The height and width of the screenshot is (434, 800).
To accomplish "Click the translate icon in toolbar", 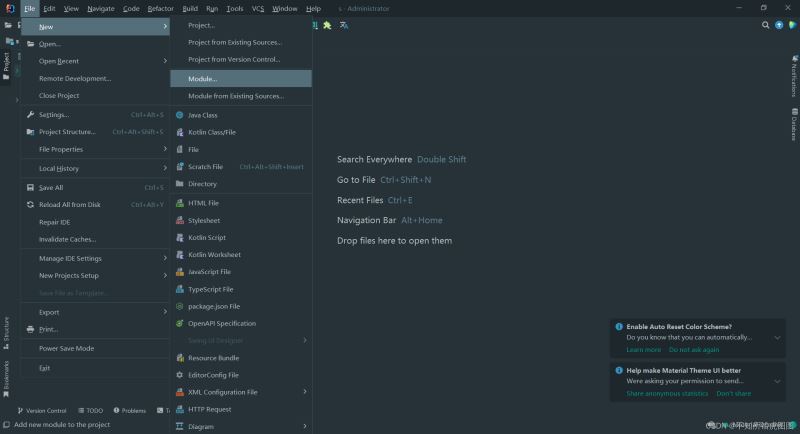I will 344,25.
